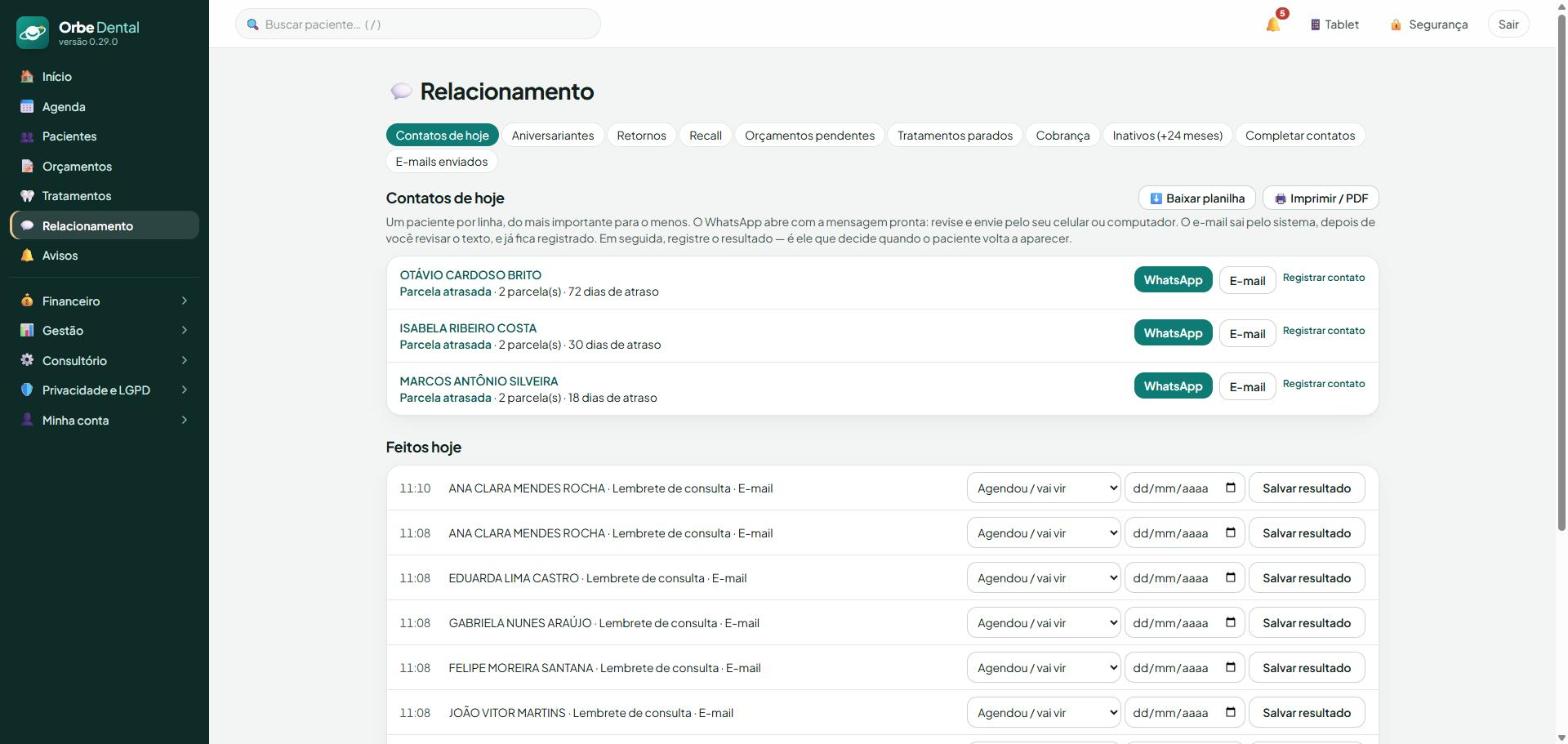
Task: Click the Privacidade e LGPD shield icon
Action: (27, 390)
